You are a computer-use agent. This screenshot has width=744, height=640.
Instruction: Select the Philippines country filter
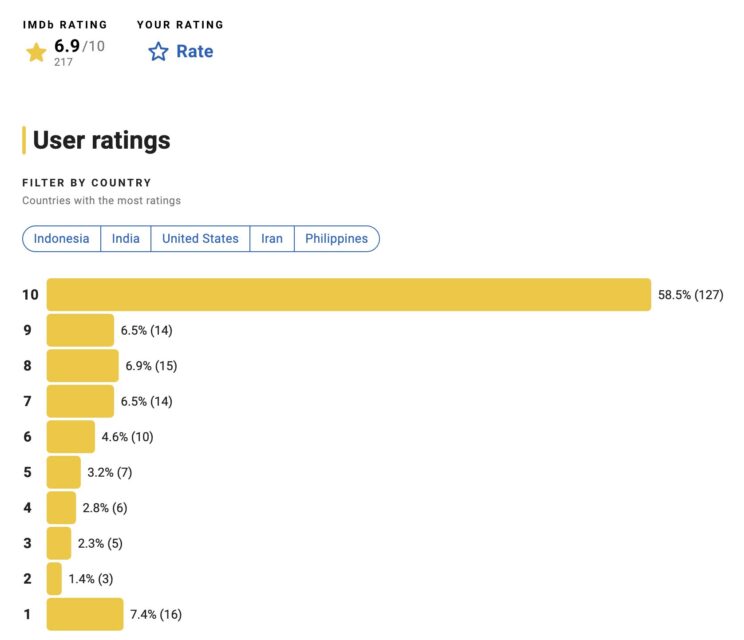[x=336, y=239]
